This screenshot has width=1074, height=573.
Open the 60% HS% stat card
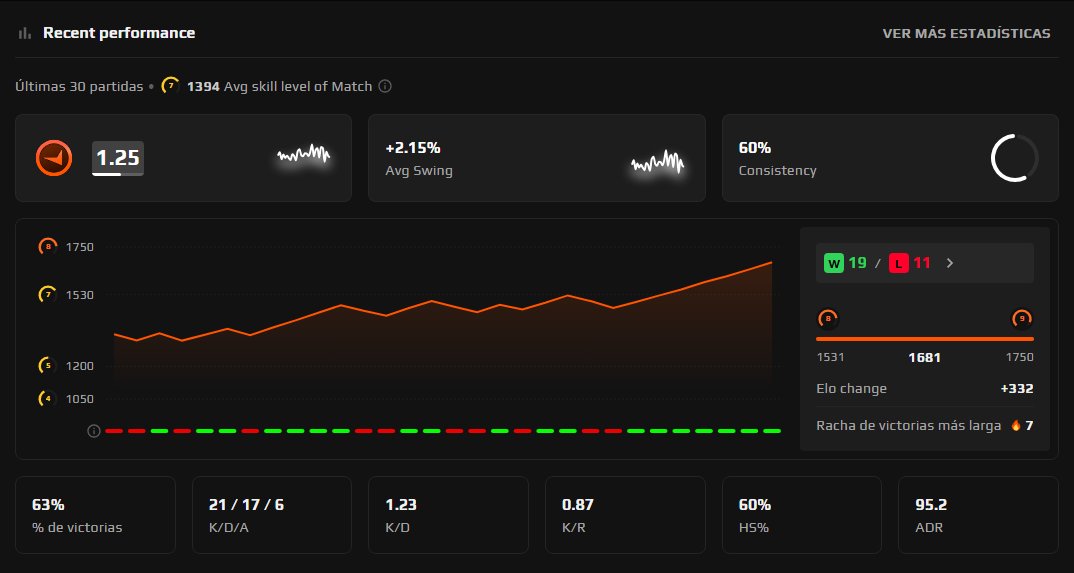pyautogui.click(x=802, y=515)
